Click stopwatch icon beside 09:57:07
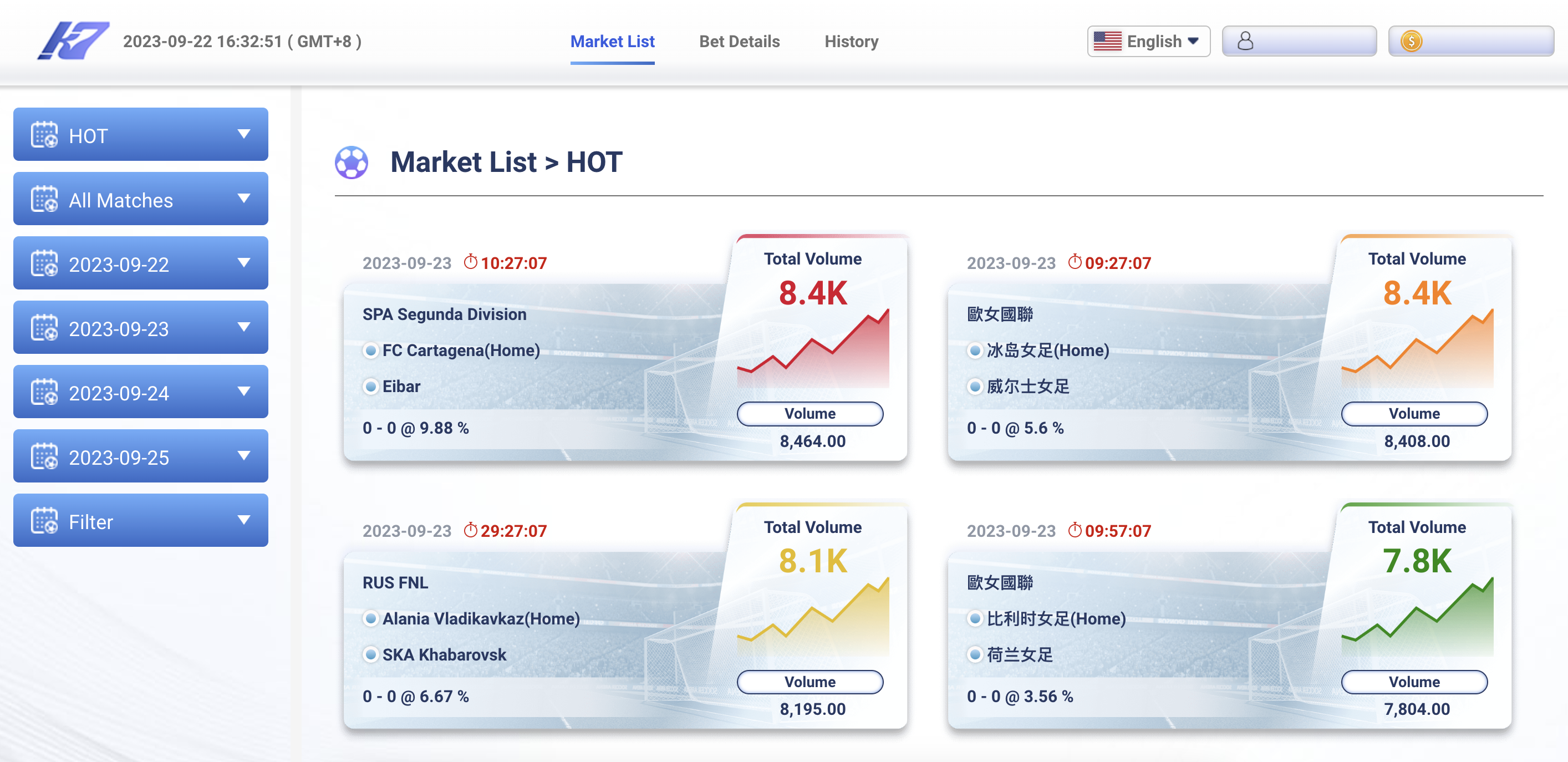The image size is (1568, 762). [x=1075, y=530]
